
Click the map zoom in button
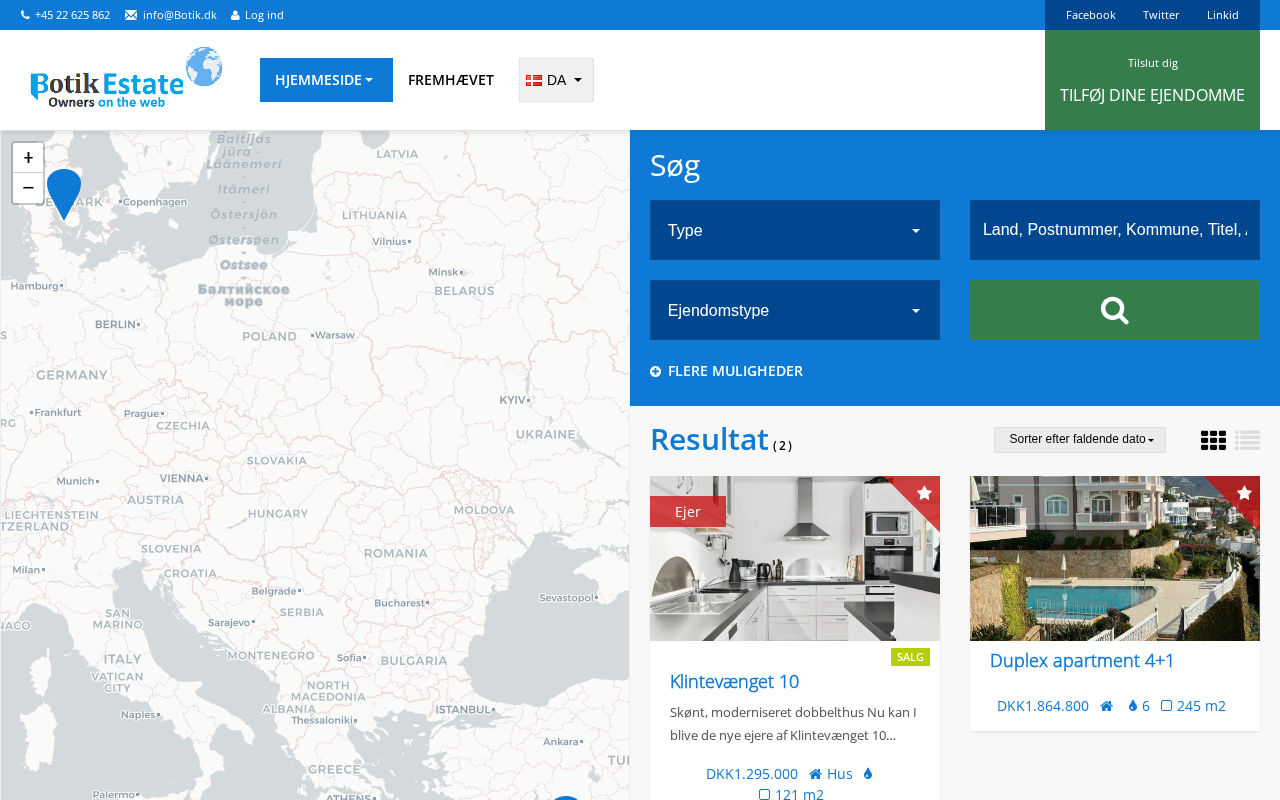(28, 158)
